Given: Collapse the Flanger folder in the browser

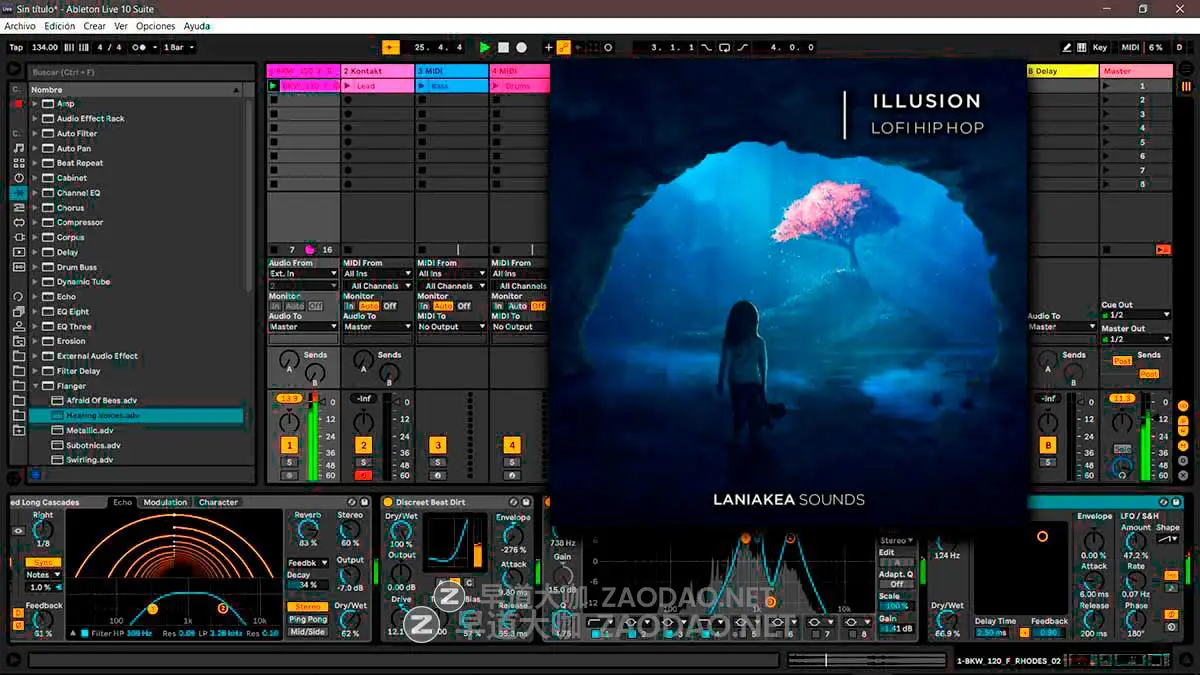Looking at the screenshot, I should (35, 385).
